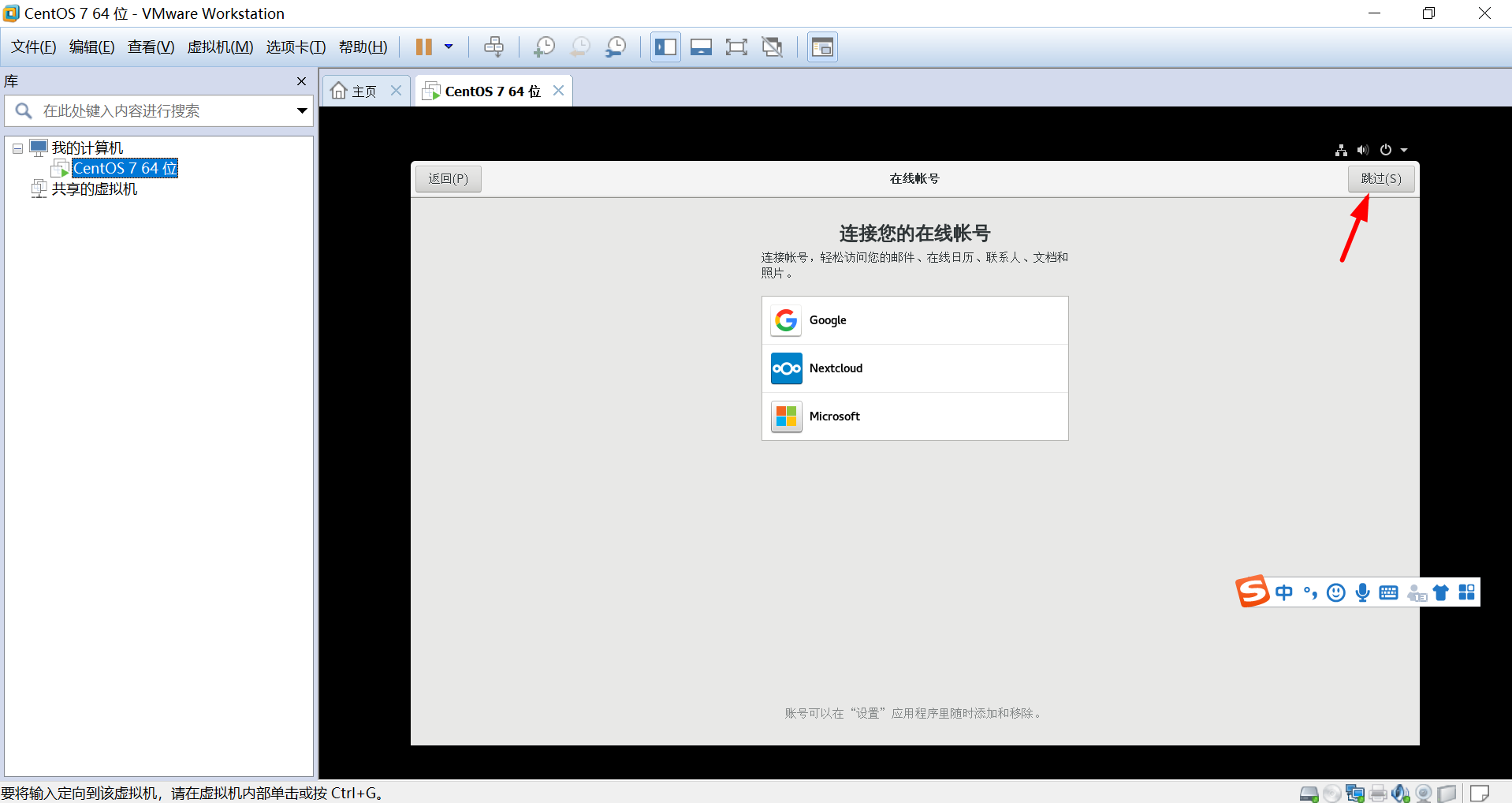This screenshot has width=1512, height=803.
Task: Take a snapshot of the virtual machine
Action: [x=544, y=47]
